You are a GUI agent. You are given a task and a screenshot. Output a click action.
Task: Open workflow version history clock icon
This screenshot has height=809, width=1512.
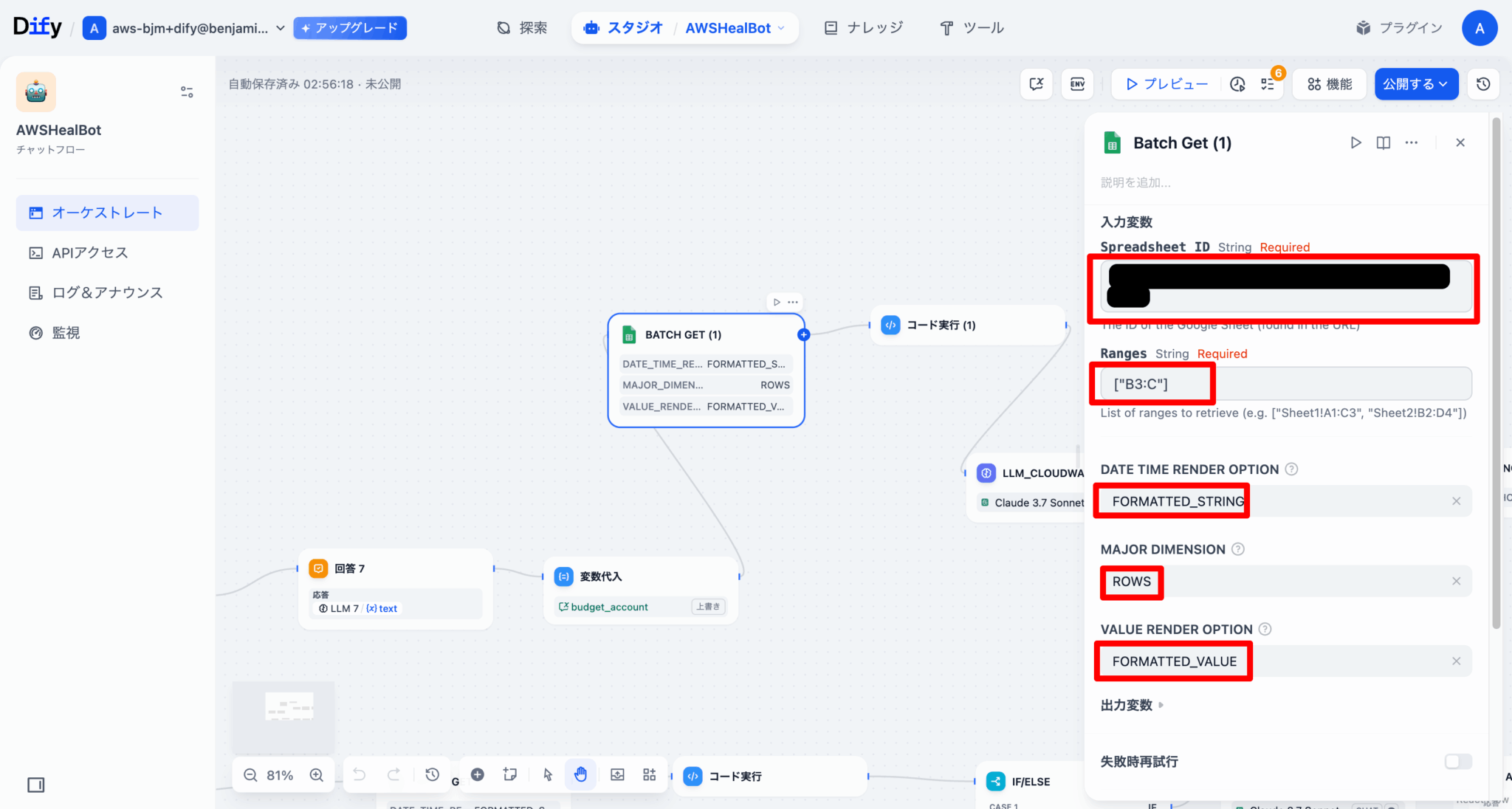pyautogui.click(x=1483, y=84)
